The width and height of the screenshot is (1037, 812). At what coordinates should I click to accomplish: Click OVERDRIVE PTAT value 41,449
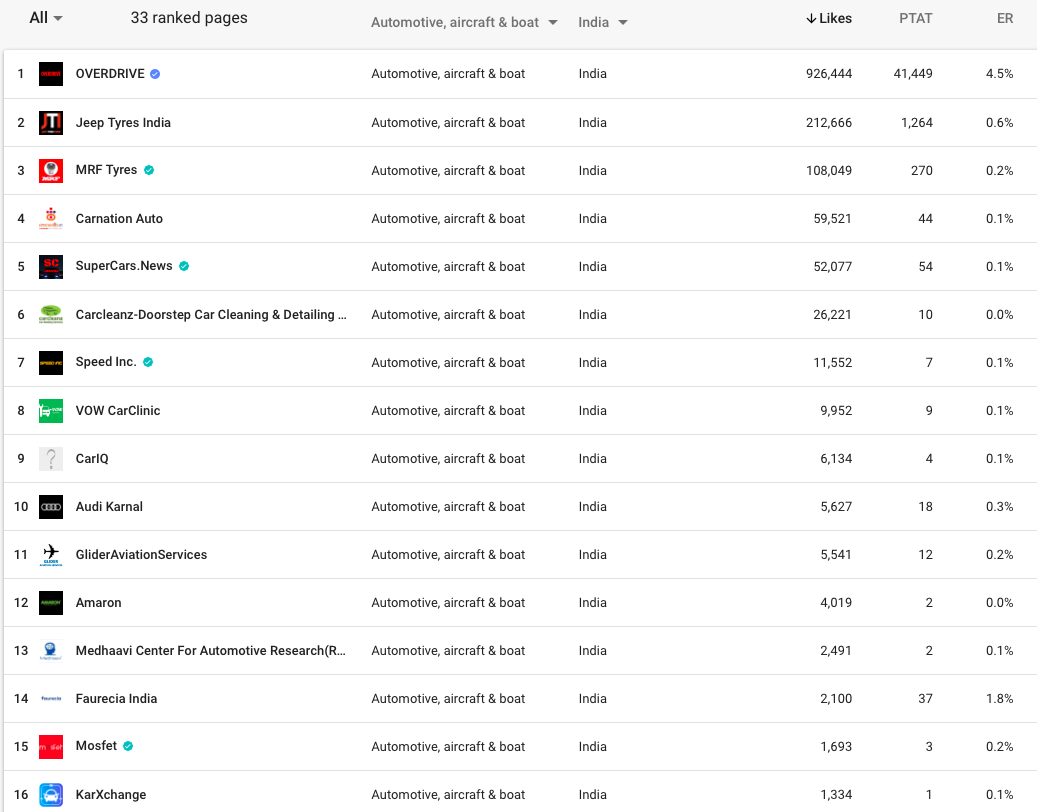click(x=913, y=74)
